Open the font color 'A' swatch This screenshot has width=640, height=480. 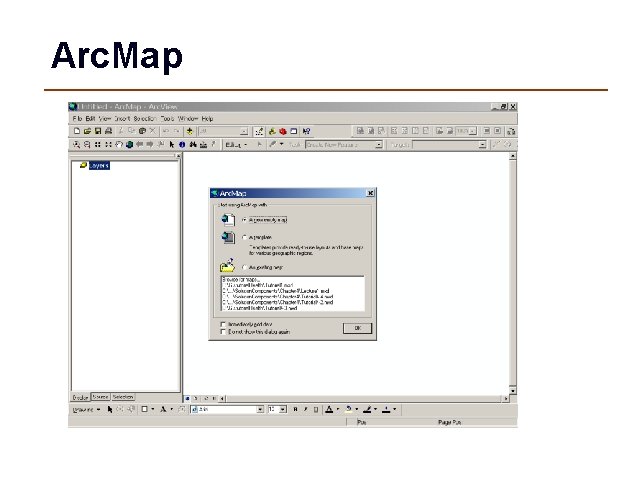pos(329,409)
